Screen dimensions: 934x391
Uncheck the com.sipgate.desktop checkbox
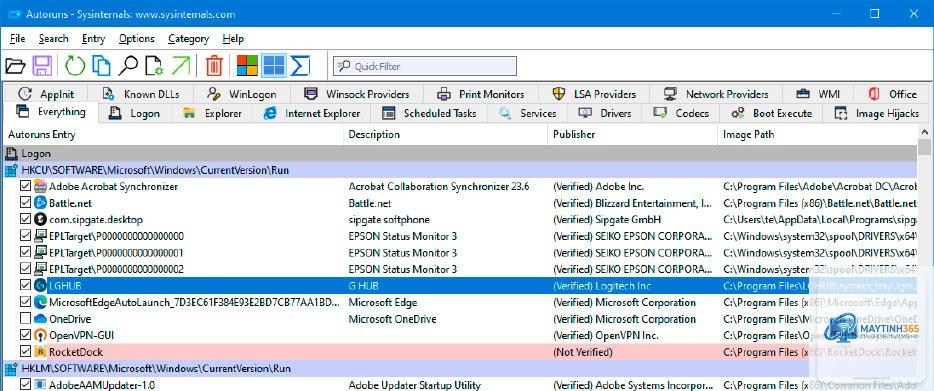(25, 219)
